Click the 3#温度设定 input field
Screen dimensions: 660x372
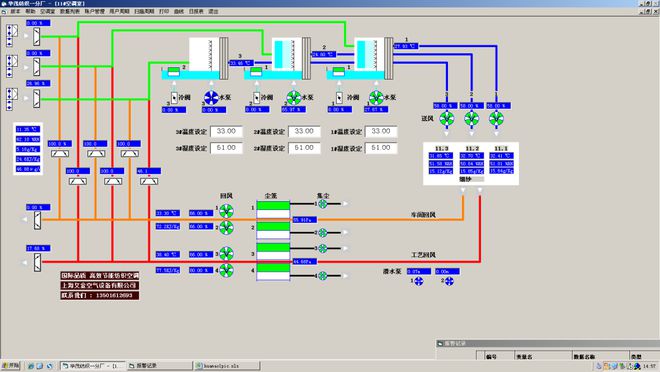coord(226,131)
